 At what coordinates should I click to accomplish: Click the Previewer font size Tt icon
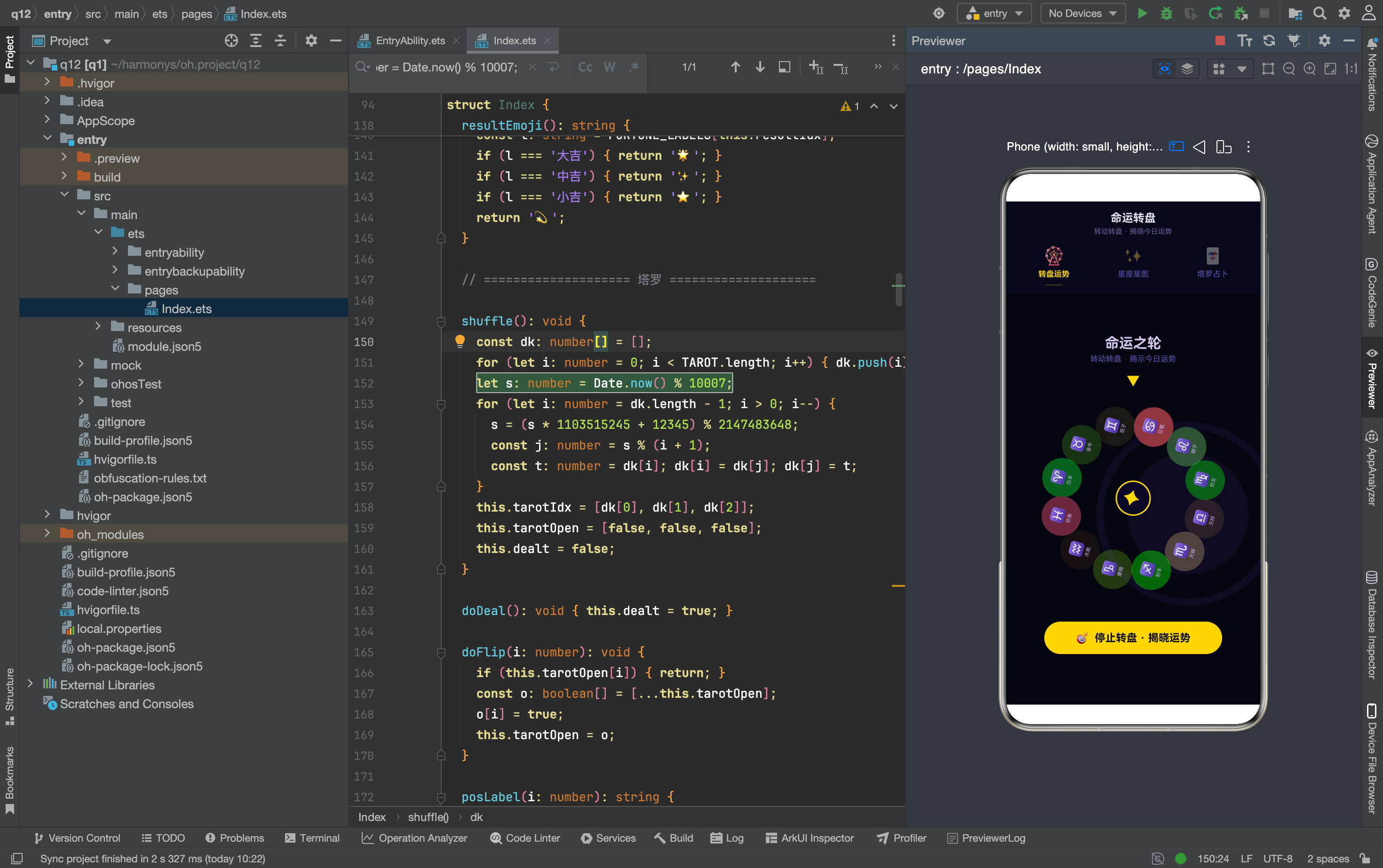(1245, 40)
